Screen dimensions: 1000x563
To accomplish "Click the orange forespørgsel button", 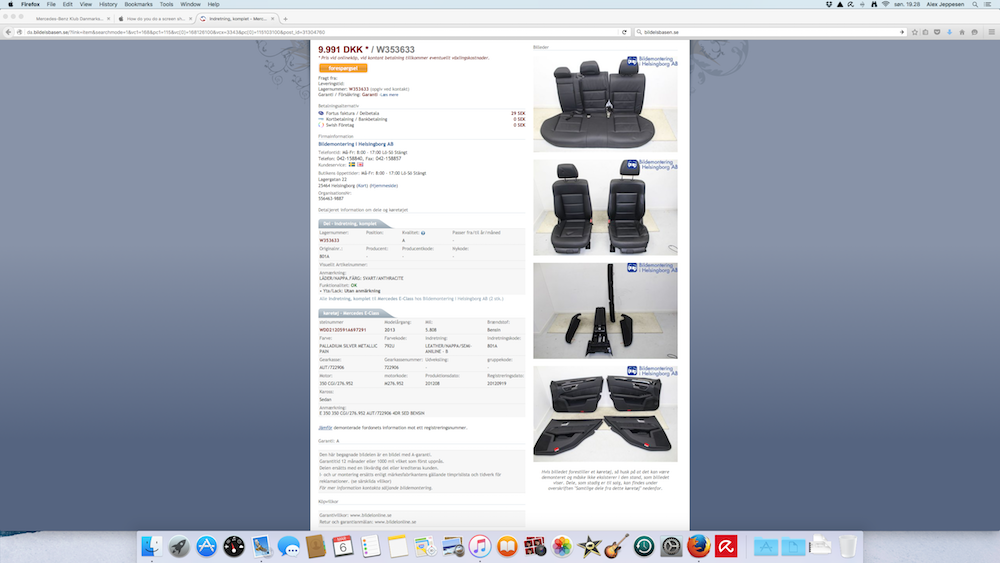I will pyautogui.click(x=343, y=68).
